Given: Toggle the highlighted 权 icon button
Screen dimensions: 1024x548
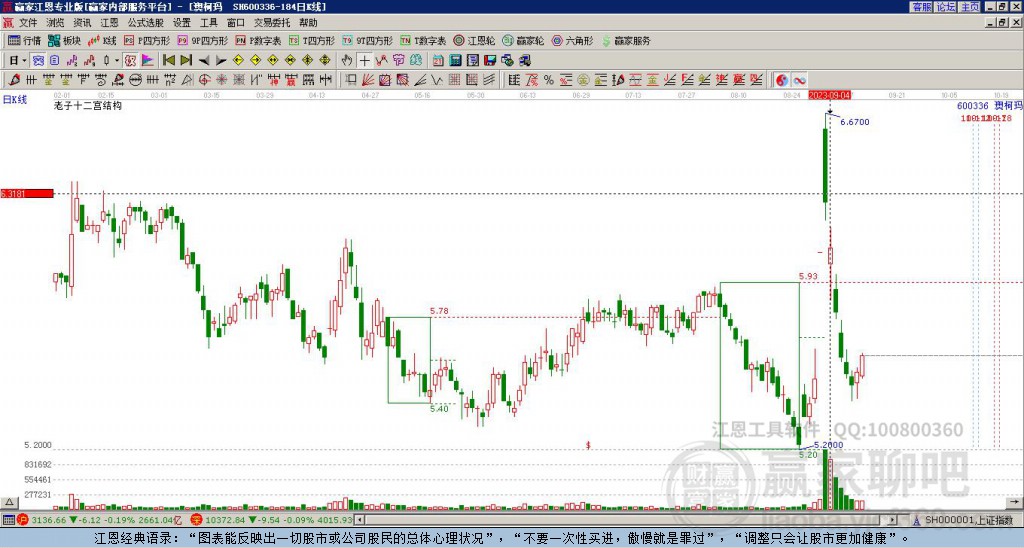Looking at the screenshot, I should click(x=130, y=60).
